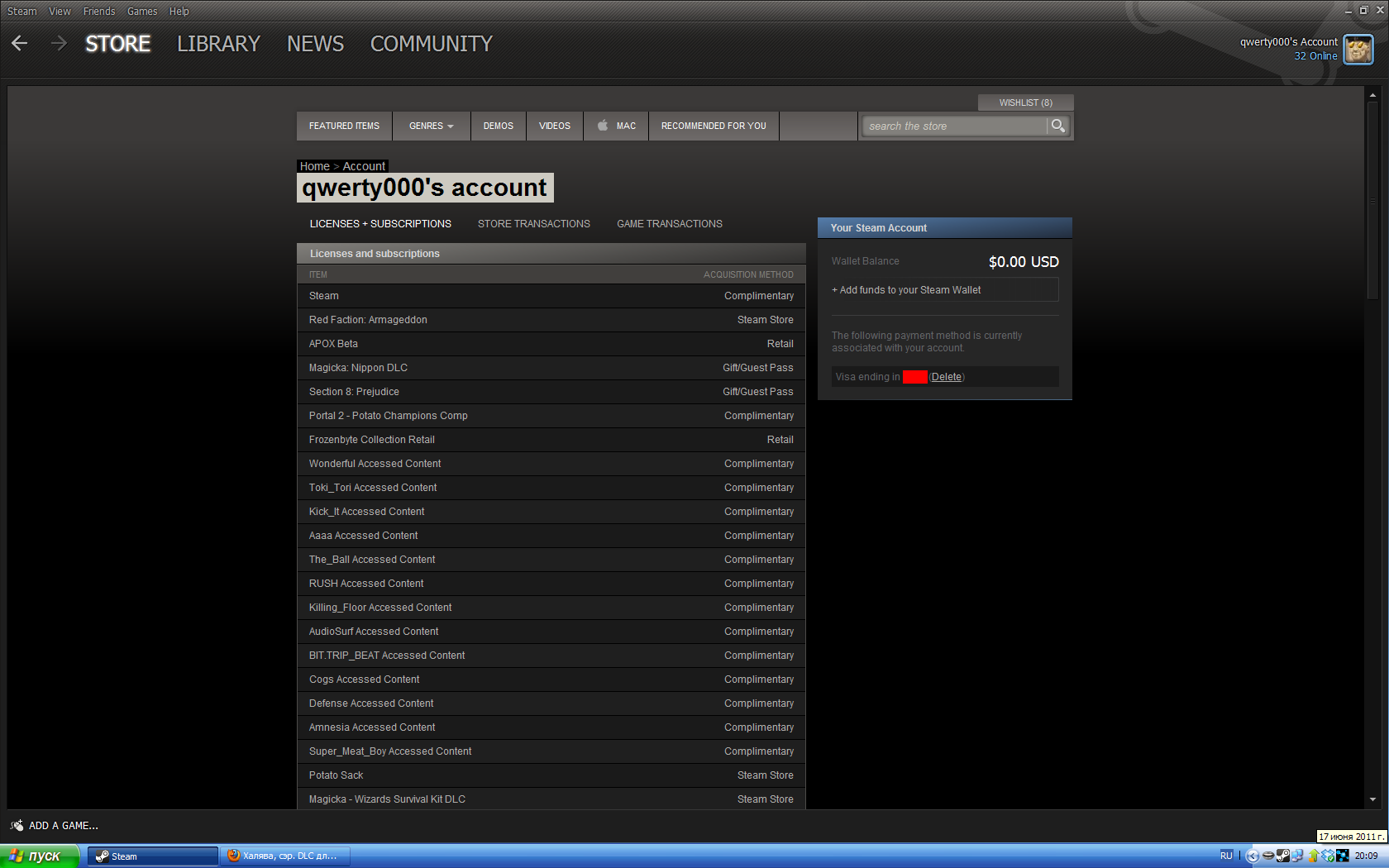The image size is (1389, 868).
Task: Click the Steam tray icon in the taskbar
Action: point(1283,856)
